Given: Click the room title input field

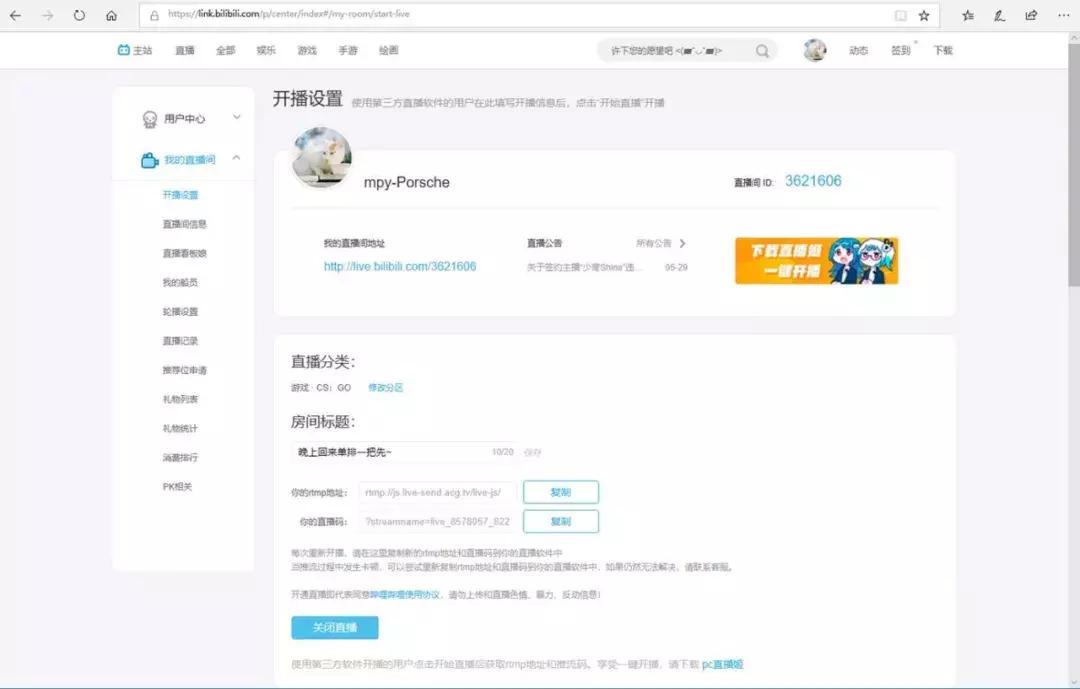Looking at the screenshot, I should 400,454.
